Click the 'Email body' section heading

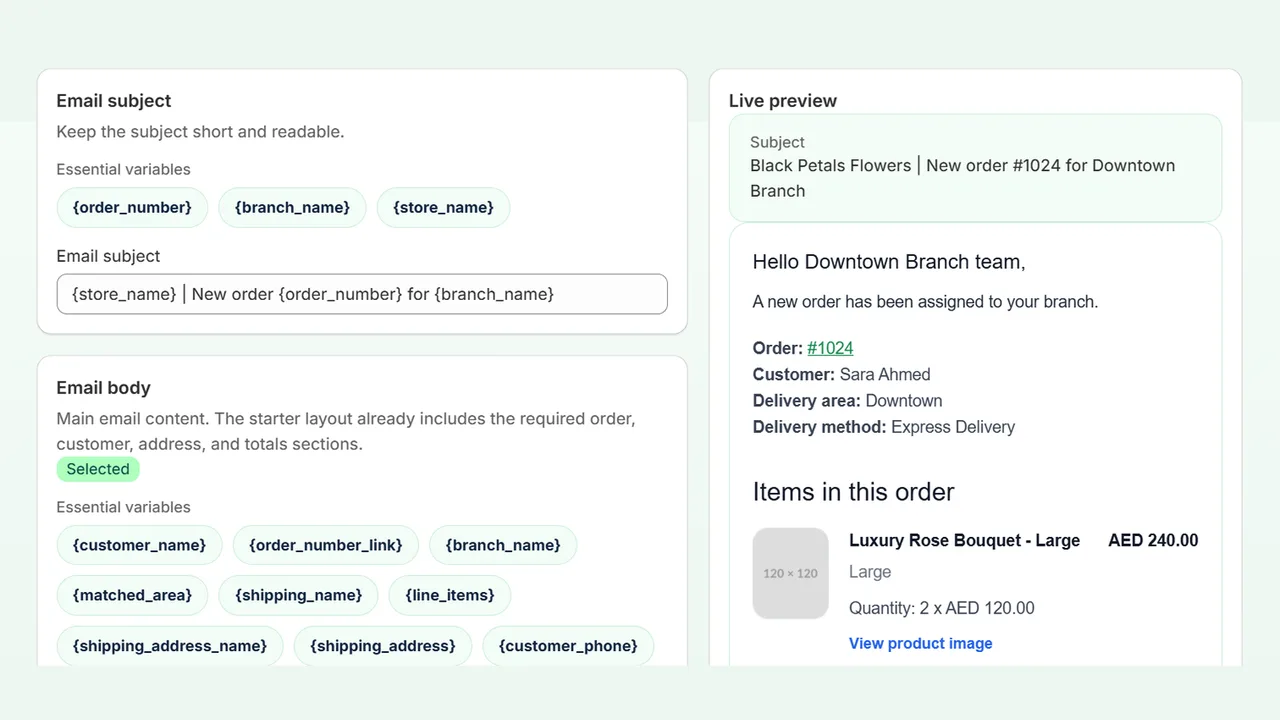pyautogui.click(x=103, y=388)
